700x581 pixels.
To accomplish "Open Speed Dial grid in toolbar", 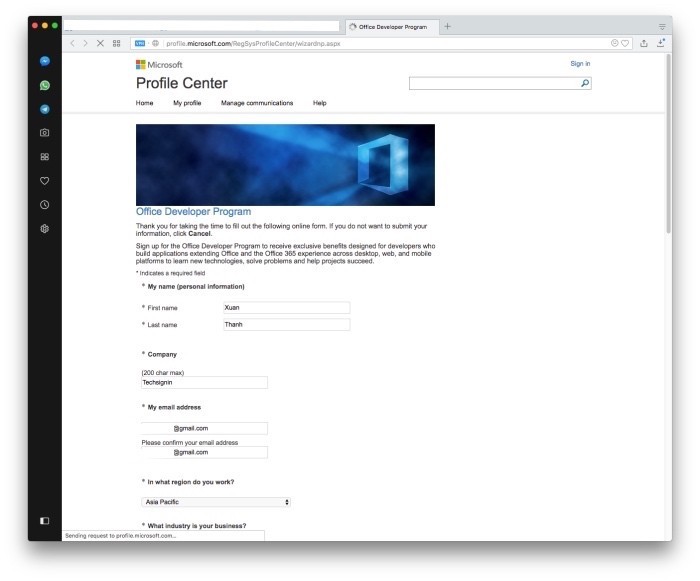I will [117, 43].
